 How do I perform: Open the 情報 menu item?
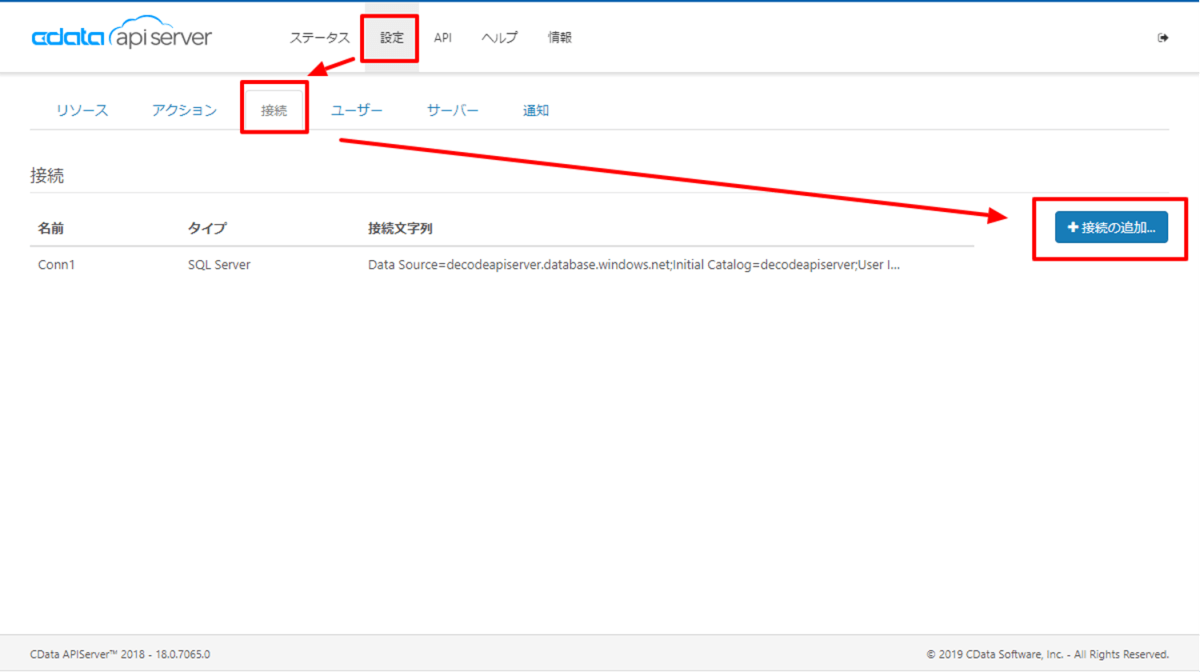(x=560, y=38)
